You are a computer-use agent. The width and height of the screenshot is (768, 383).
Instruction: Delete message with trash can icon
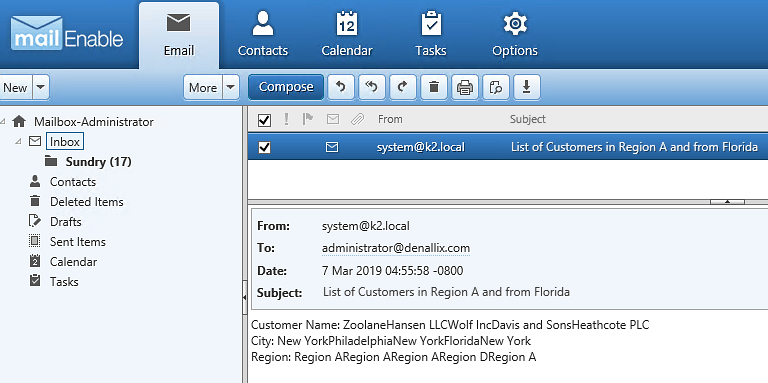coord(433,87)
